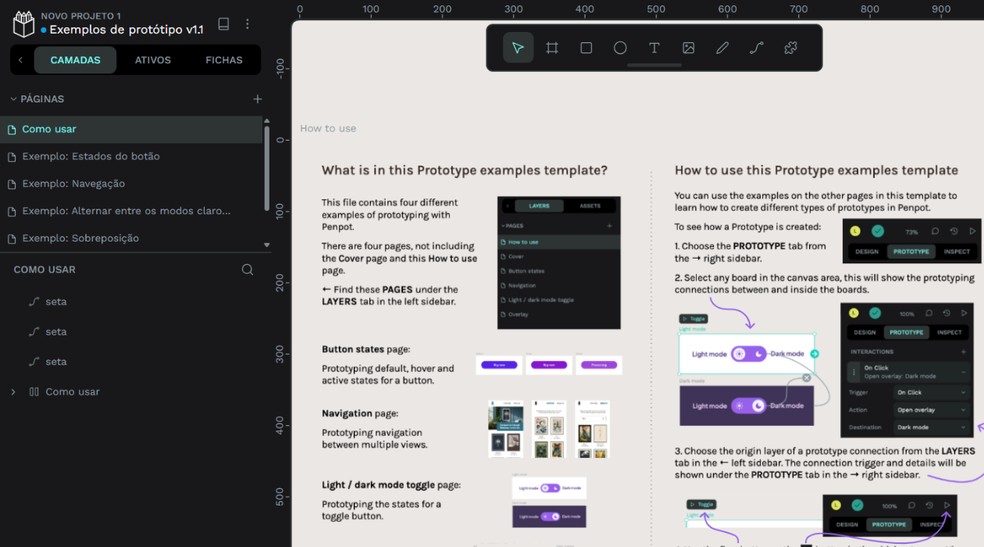Image resolution: width=984 pixels, height=547 pixels.
Task: Open page Exemplo: Sobreposição
Action: click(x=131, y=238)
